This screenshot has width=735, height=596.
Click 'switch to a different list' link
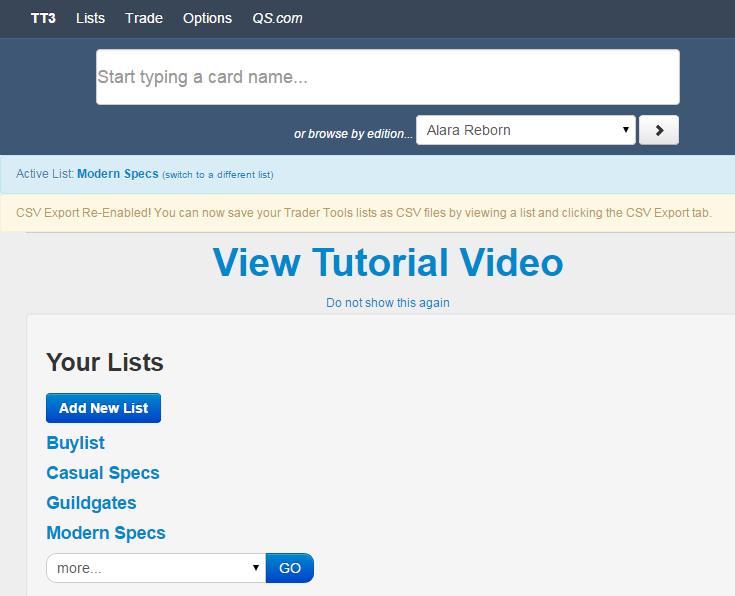[x=217, y=175]
